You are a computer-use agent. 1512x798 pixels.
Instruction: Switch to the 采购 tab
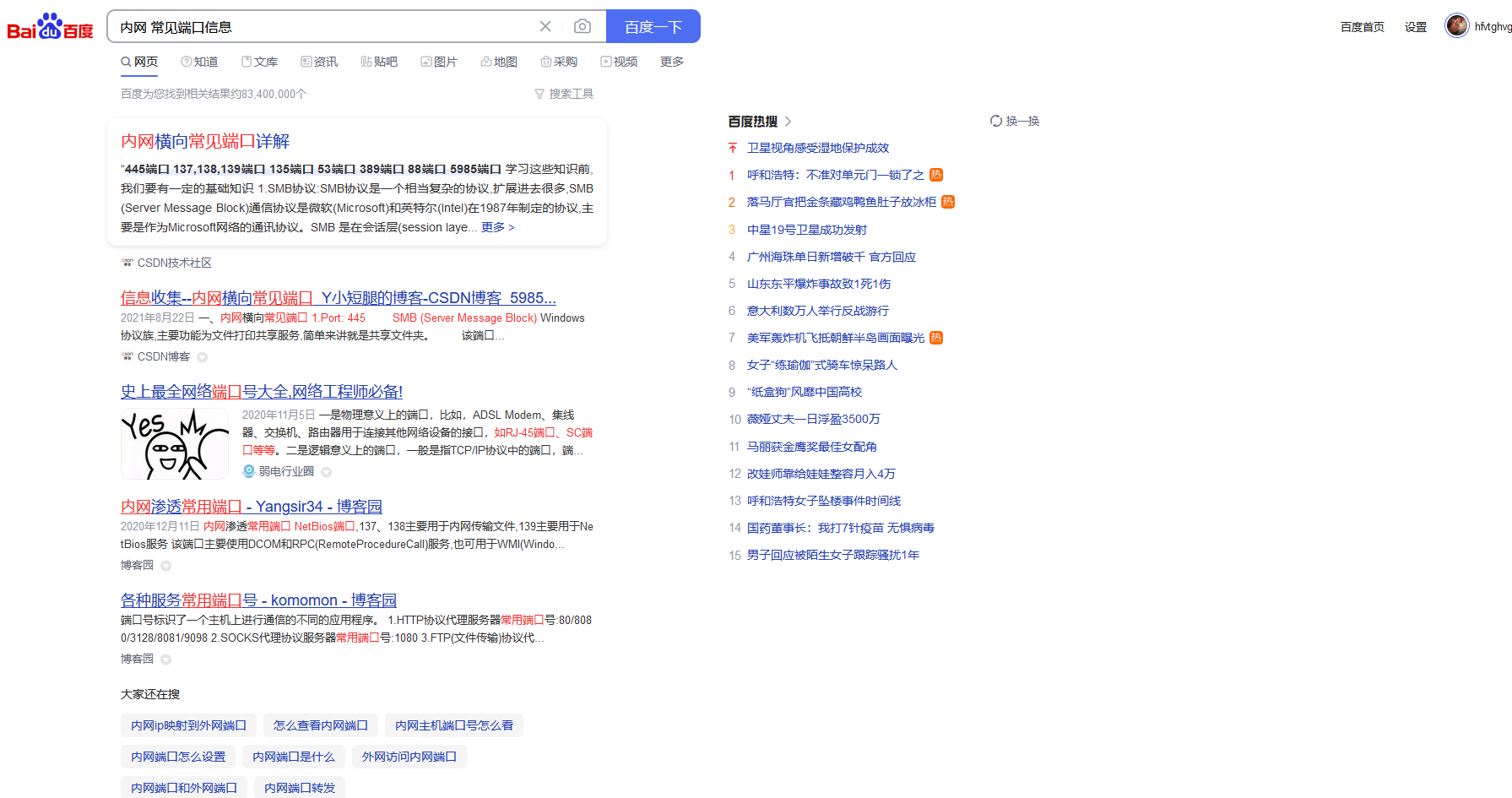[559, 62]
